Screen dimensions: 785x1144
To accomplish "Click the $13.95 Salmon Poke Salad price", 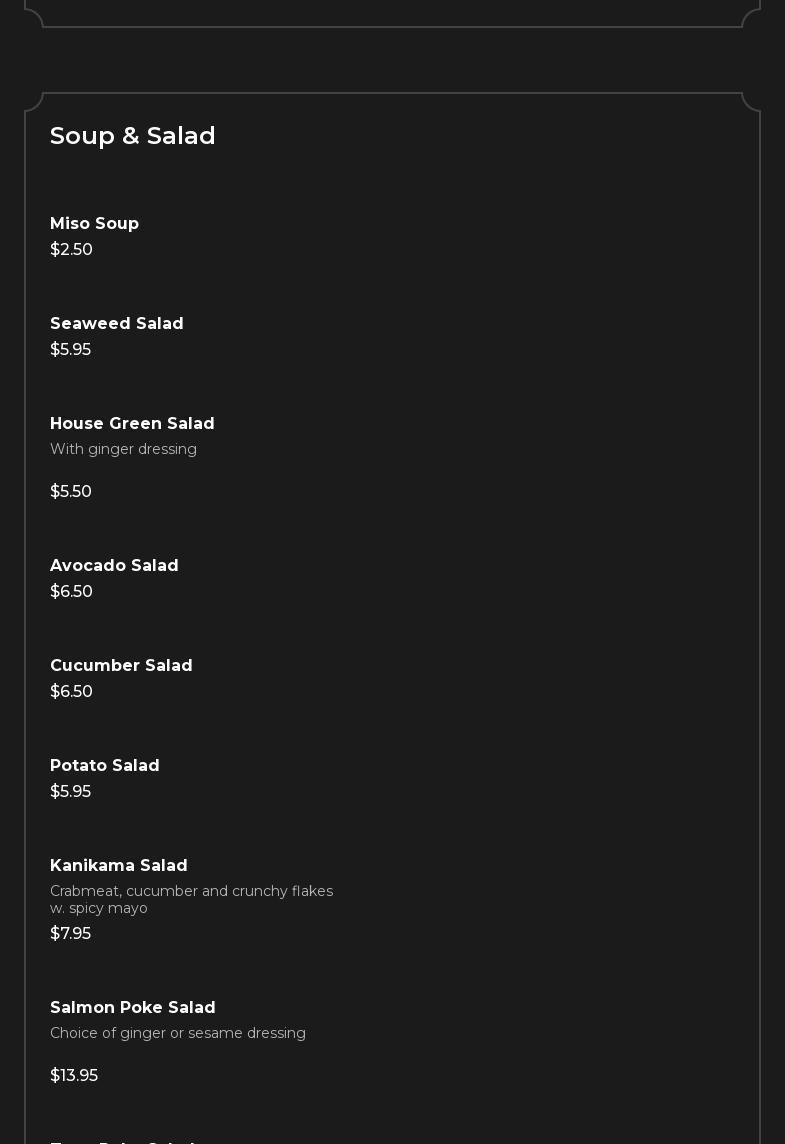I will 74,1076.
